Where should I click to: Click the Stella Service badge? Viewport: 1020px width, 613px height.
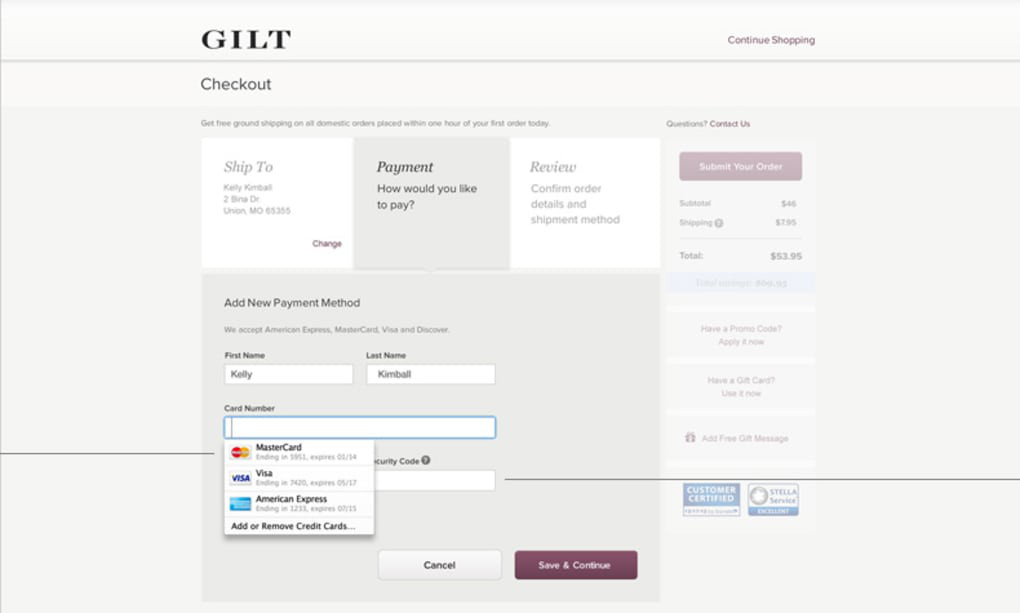(x=773, y=499)
